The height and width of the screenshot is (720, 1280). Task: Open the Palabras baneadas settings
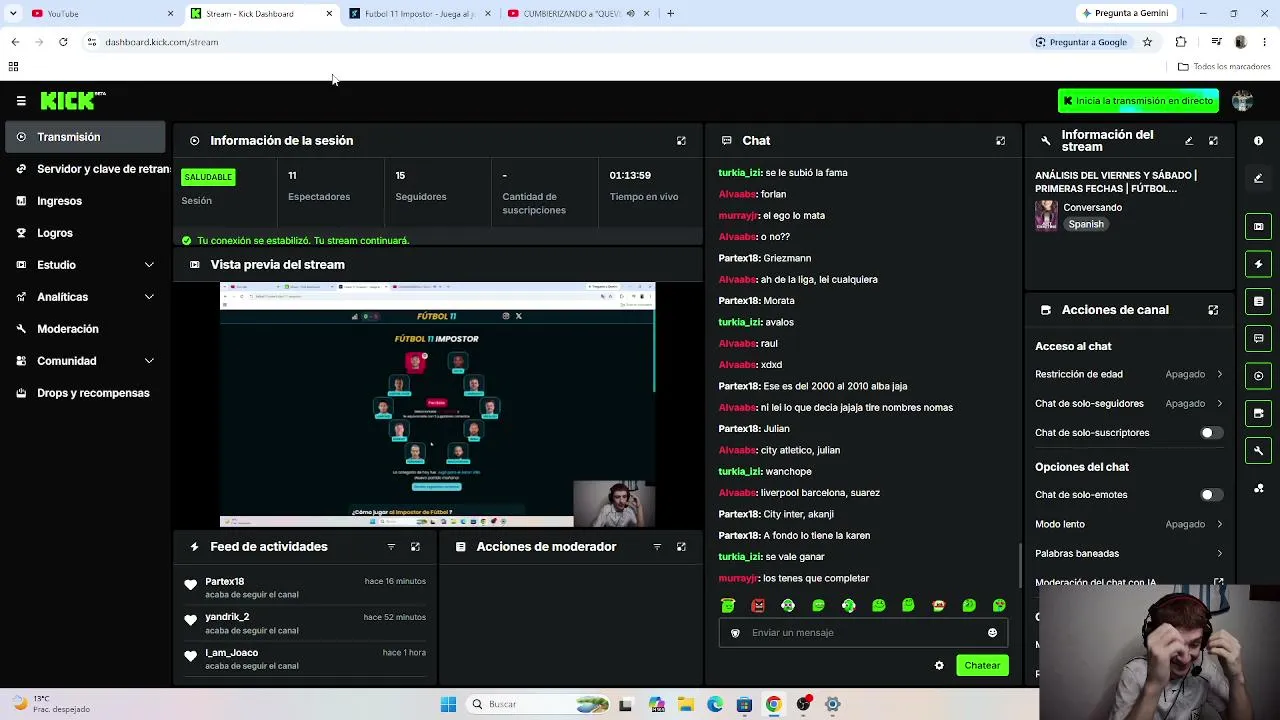pyautogui.click(x=1129, y=554)
